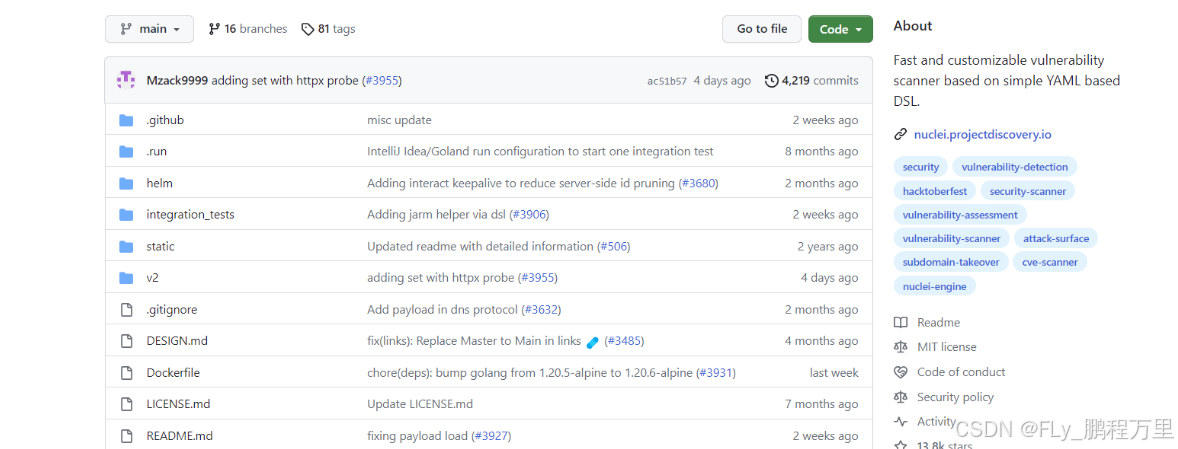This screenshot has width=1178, height=449.
Task: Open the Dockerfile
Action: [x=173, y=372]
